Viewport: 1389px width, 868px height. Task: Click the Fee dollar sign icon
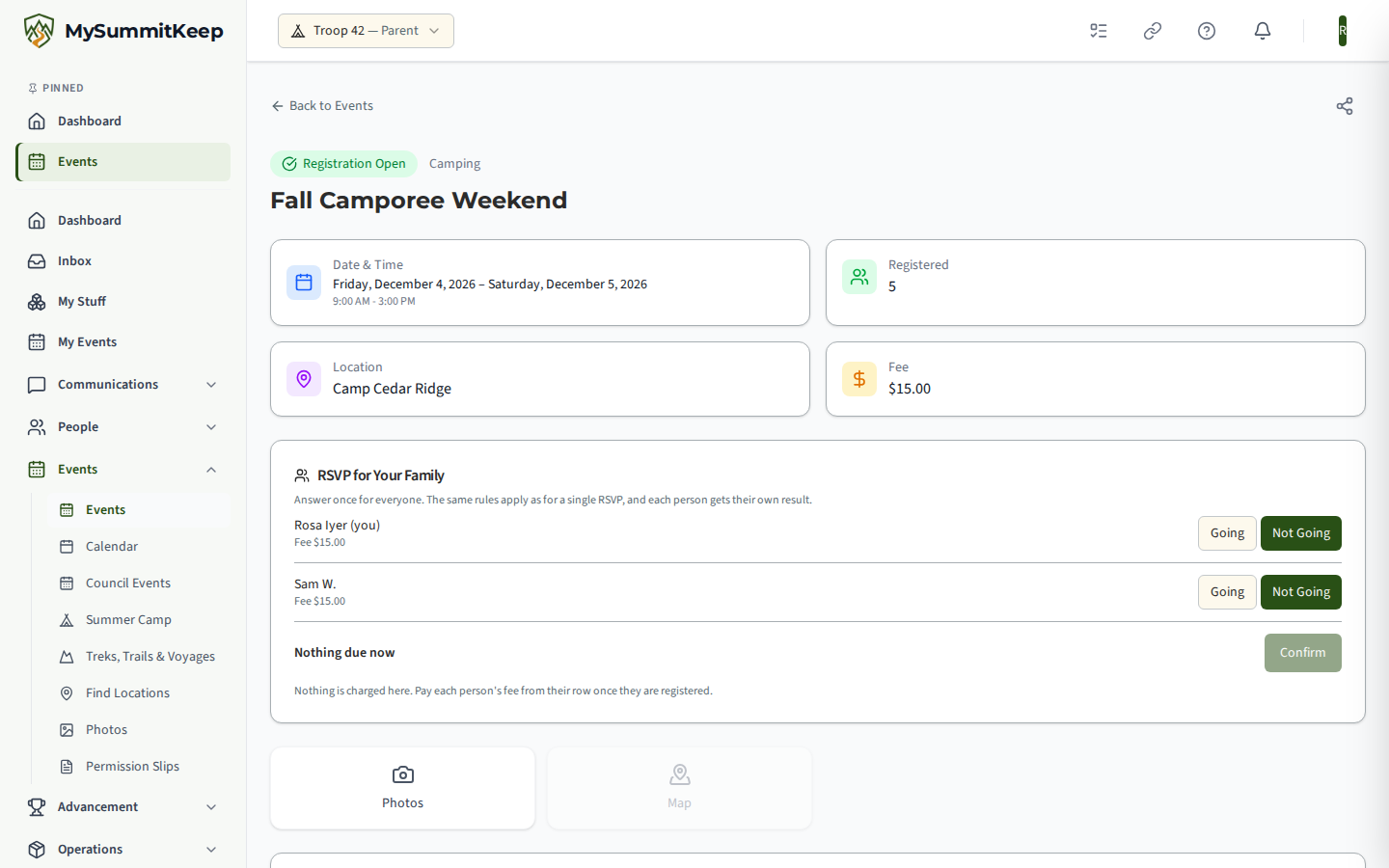859,379
